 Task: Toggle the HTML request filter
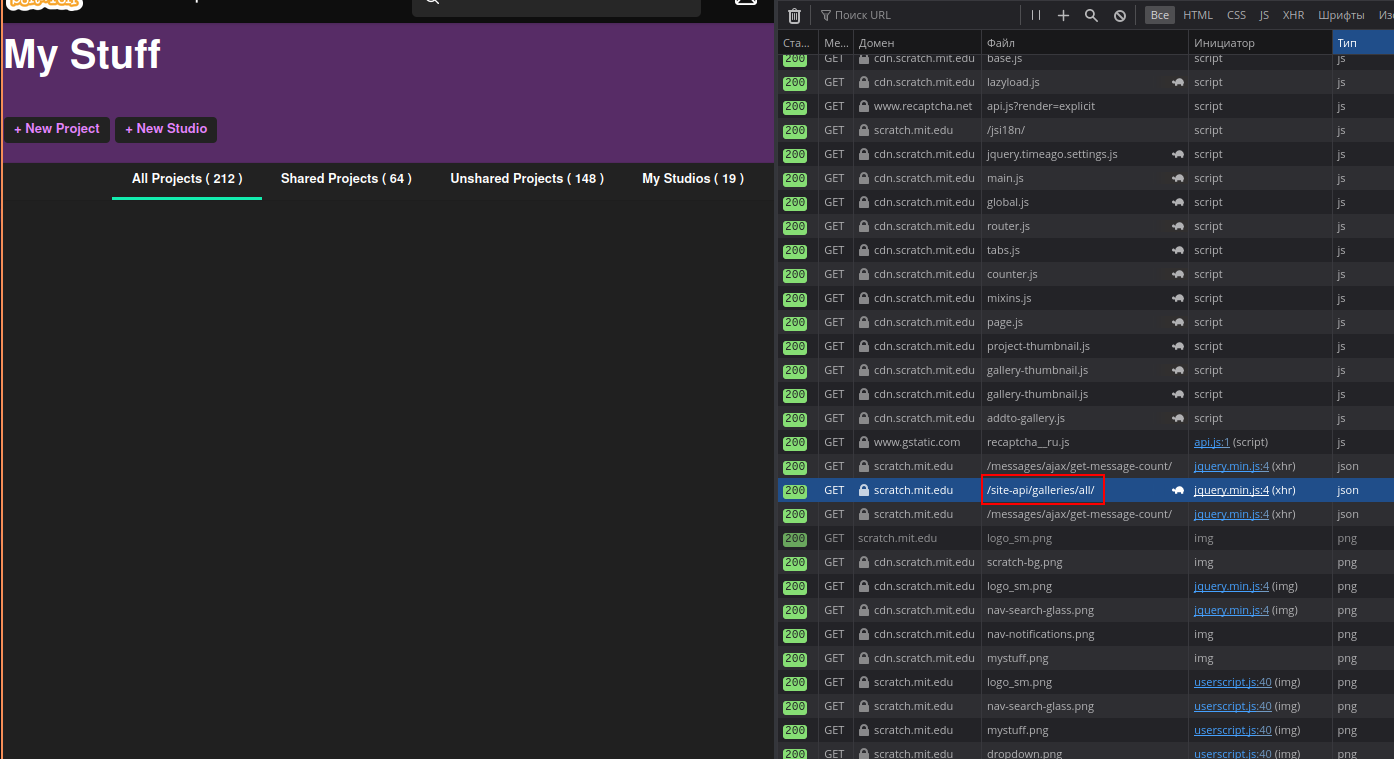[x=1197, y=16]
